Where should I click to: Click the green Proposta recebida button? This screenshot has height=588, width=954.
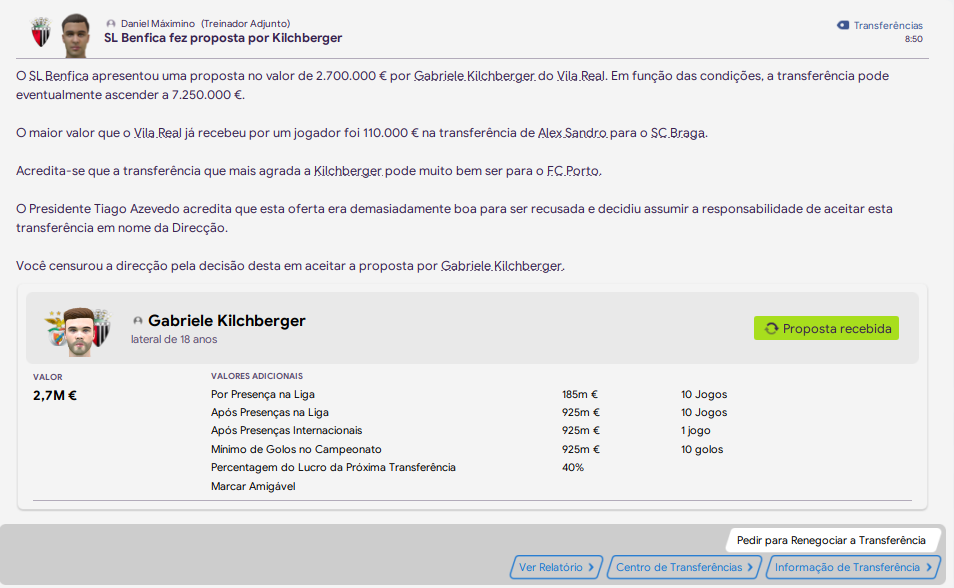tap(826, 328)
